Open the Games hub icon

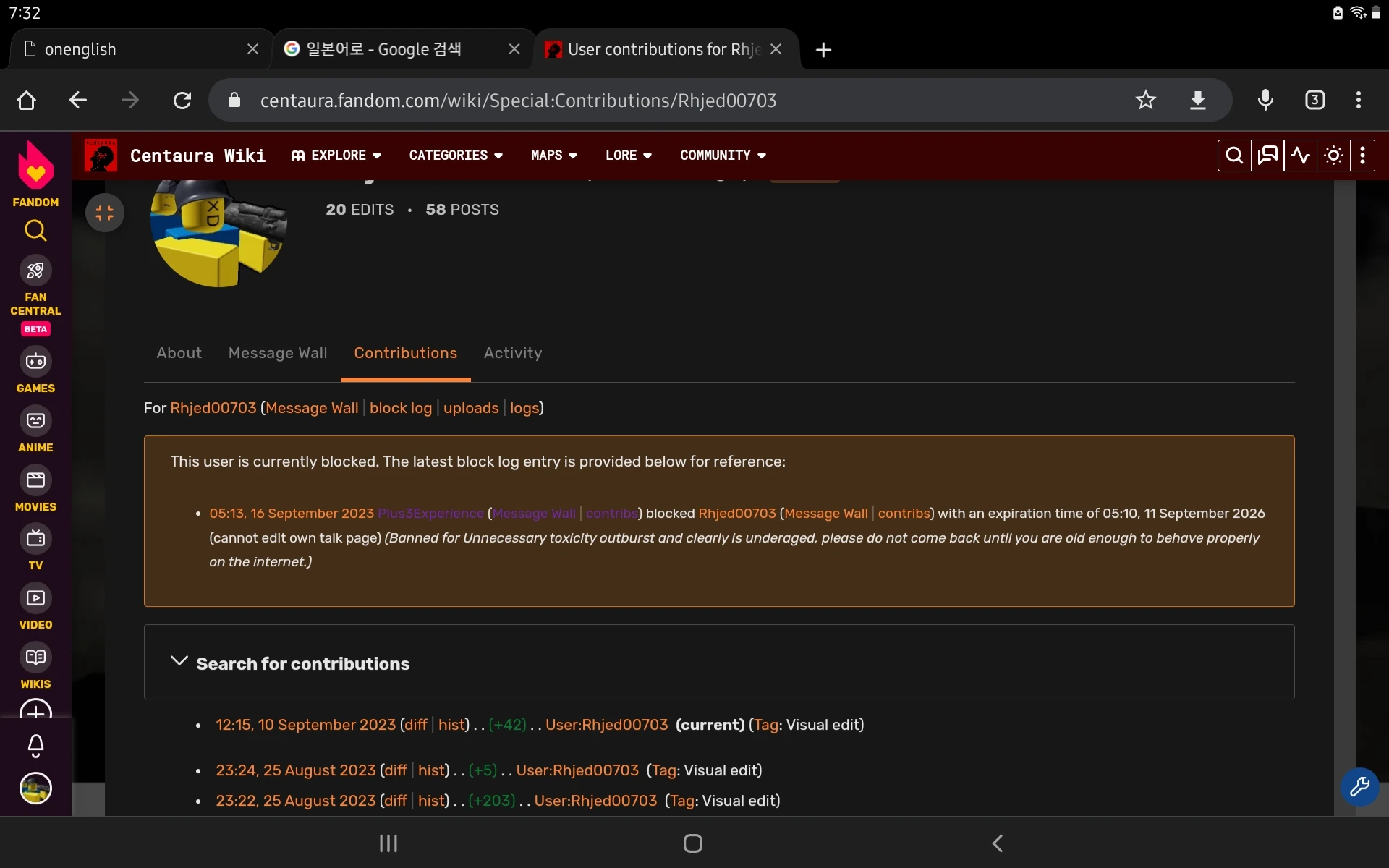[35, 362]
